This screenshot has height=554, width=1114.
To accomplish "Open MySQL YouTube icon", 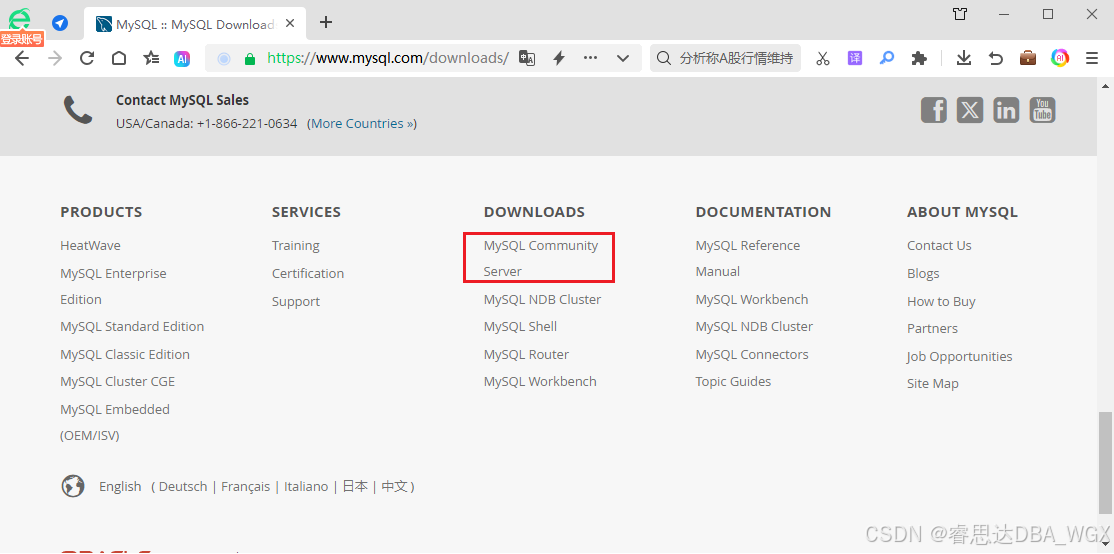I will (1042, 110).
